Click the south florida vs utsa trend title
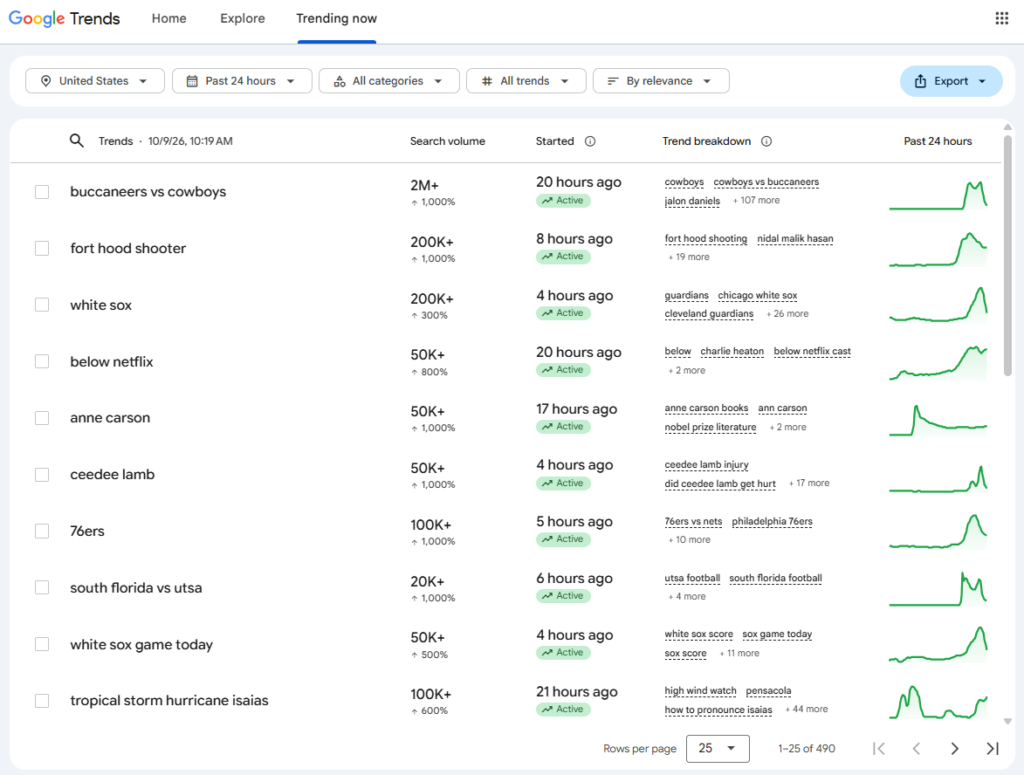The height and width of the screenshot is (775, 1024). (136, 588)
